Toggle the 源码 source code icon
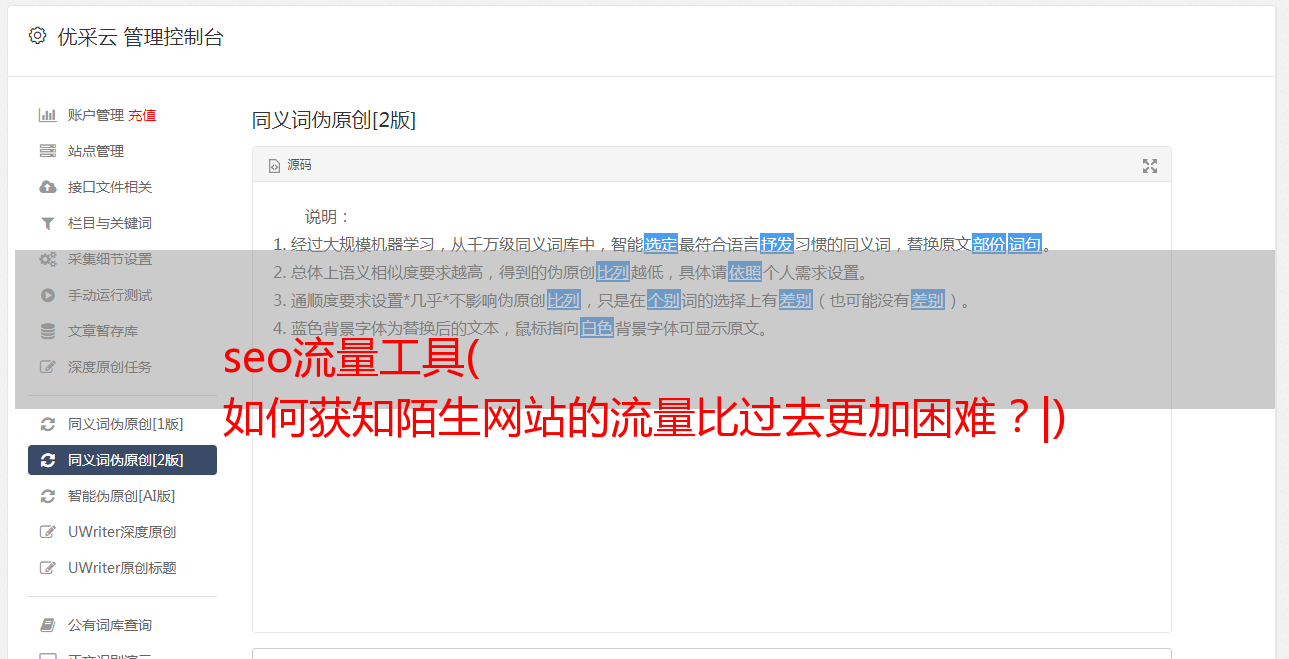 [274, 166]
